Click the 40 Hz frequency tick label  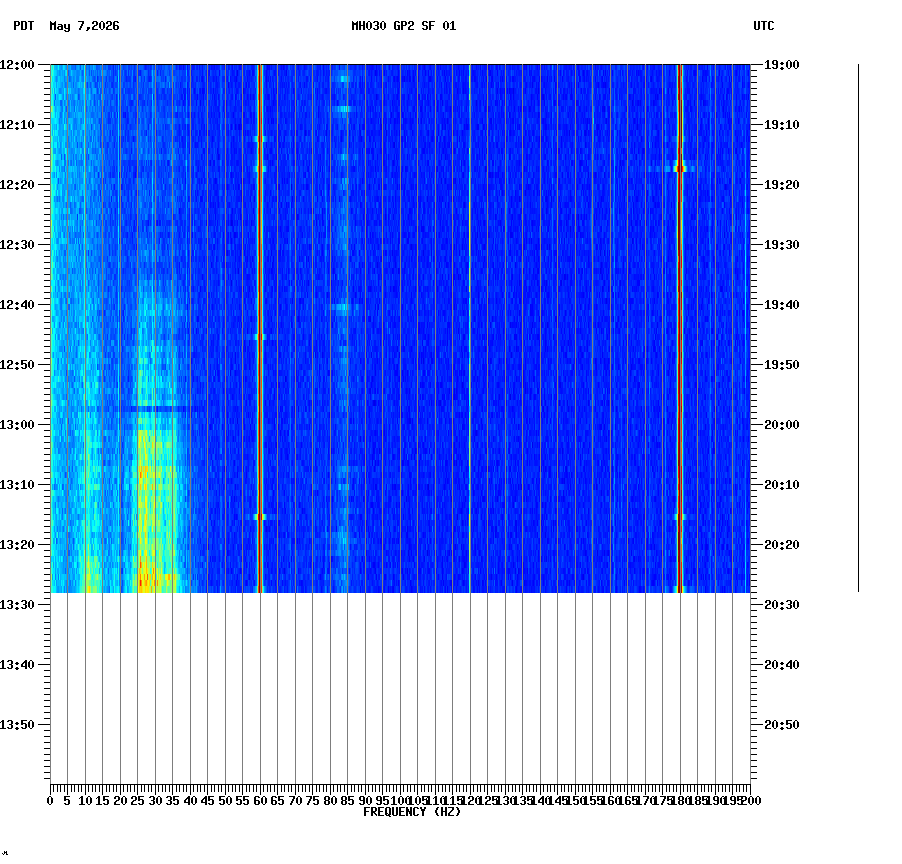[x=190, y=801]
